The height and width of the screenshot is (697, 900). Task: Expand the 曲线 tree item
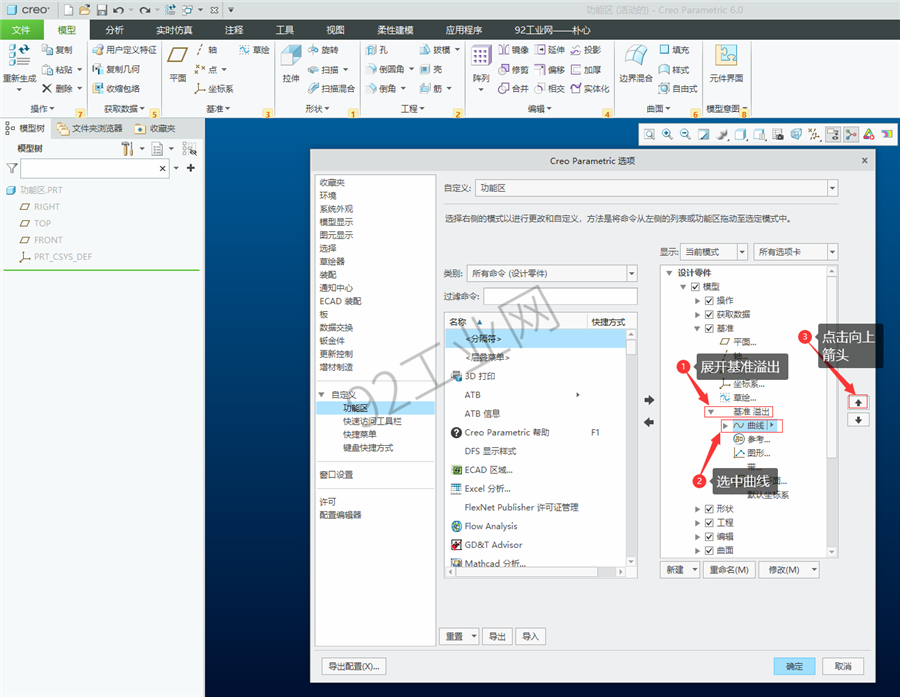(725, 425)
